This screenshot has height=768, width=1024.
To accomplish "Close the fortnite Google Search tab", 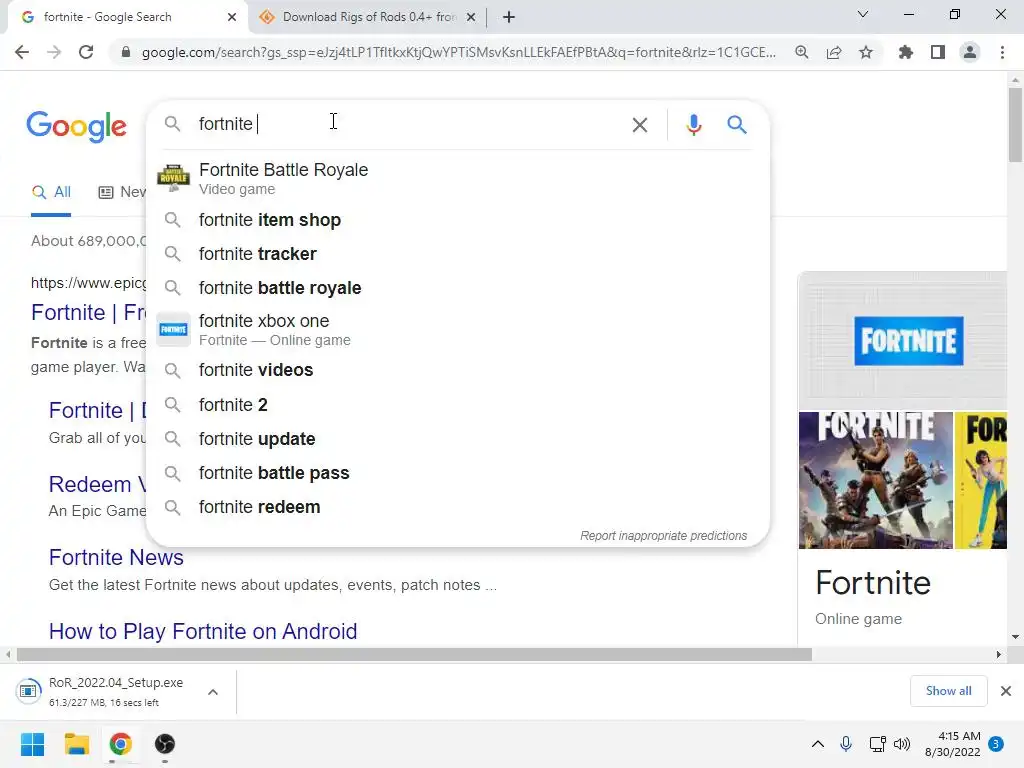I will point(232,18).
